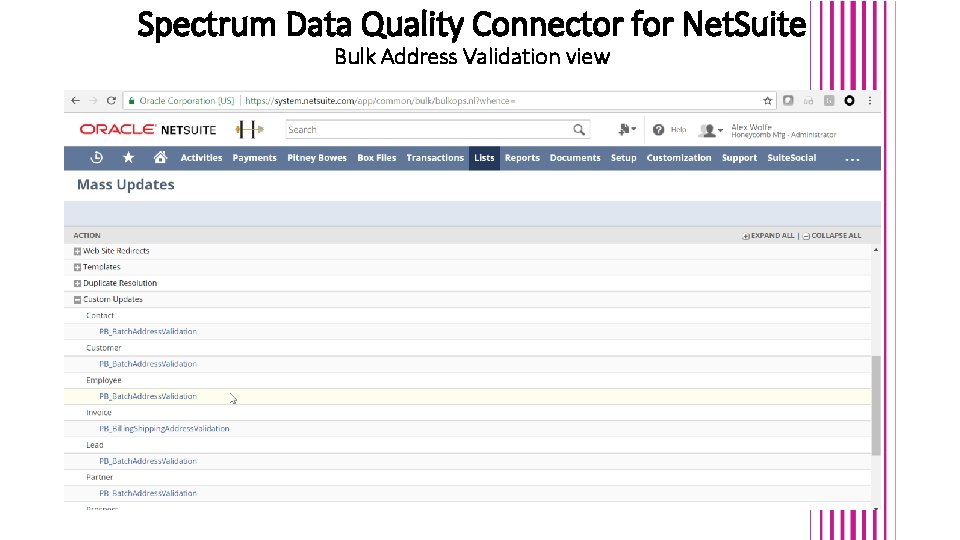Expand the Duplicate Resolution group
Viewport: 960px width, 540px height.
77,283
